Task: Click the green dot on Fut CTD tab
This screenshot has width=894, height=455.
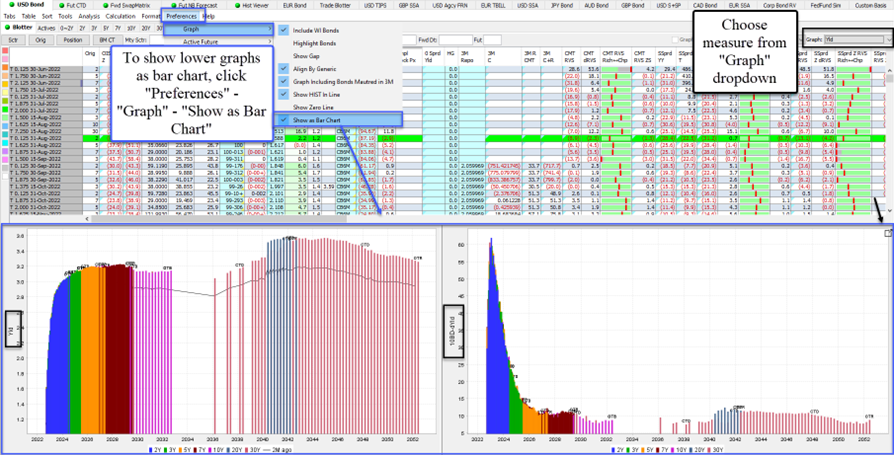Action: tap(62, 5)
